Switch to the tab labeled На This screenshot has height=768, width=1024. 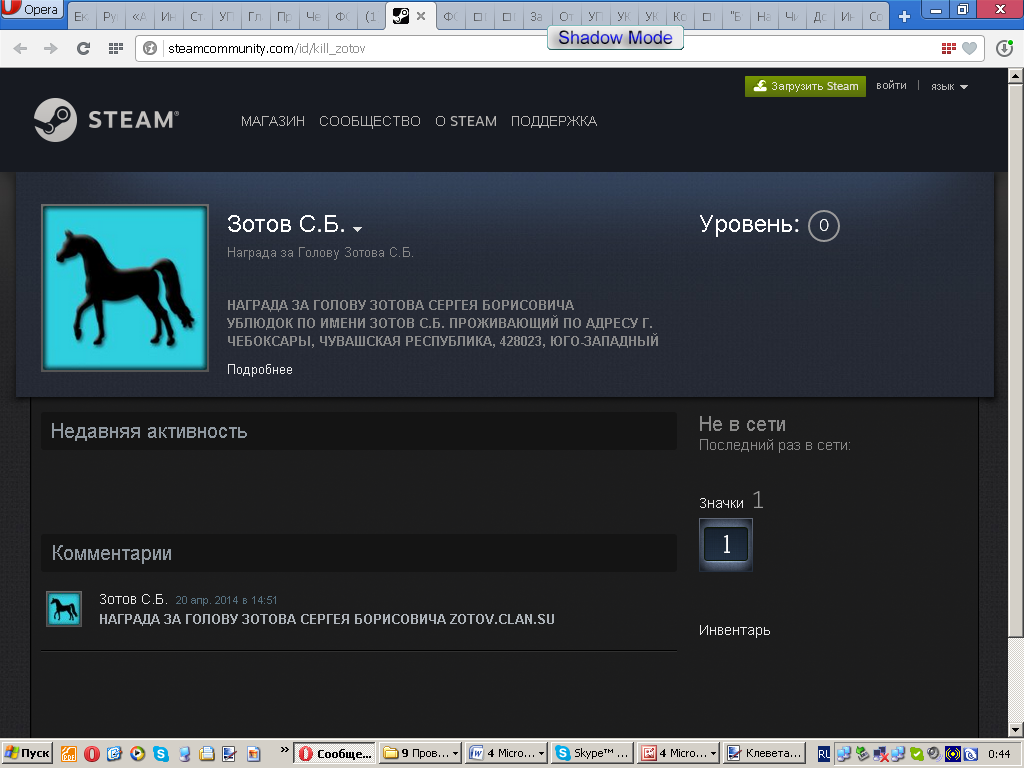pyautogui.click(x=763, y=17)
